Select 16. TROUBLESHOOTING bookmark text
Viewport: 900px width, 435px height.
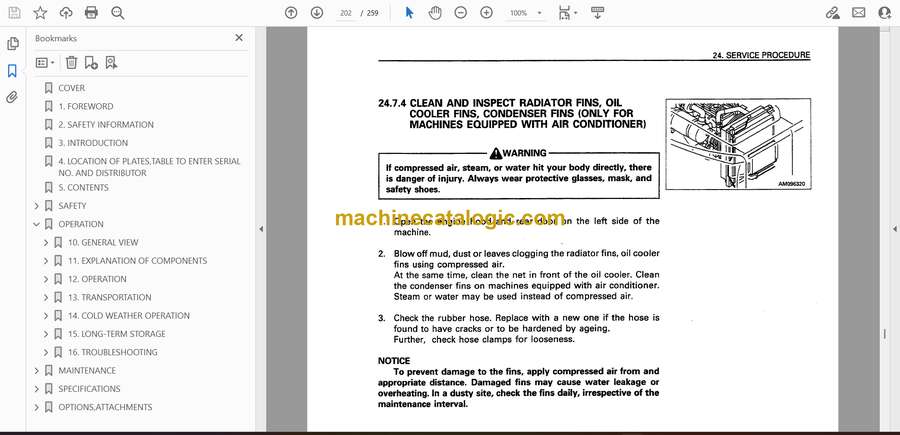(x=112, y=352)
